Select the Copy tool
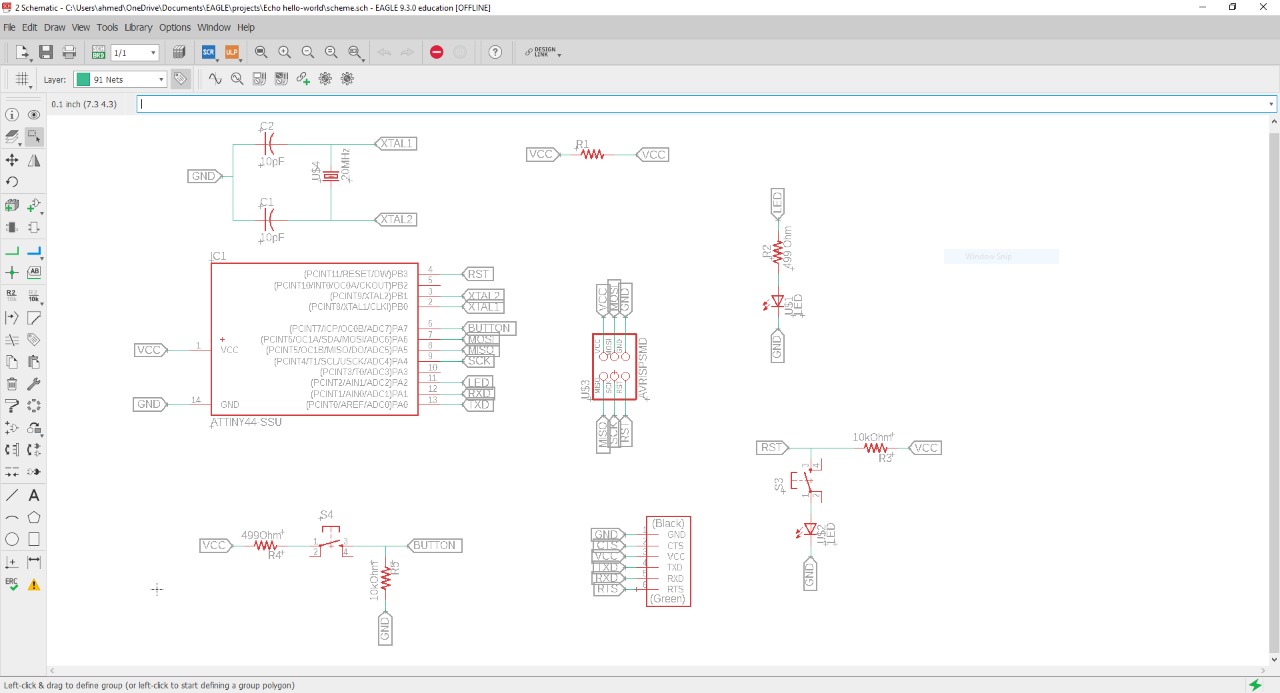The height and width of the screenshot is (693, 1280). click(x=12, y=362)
